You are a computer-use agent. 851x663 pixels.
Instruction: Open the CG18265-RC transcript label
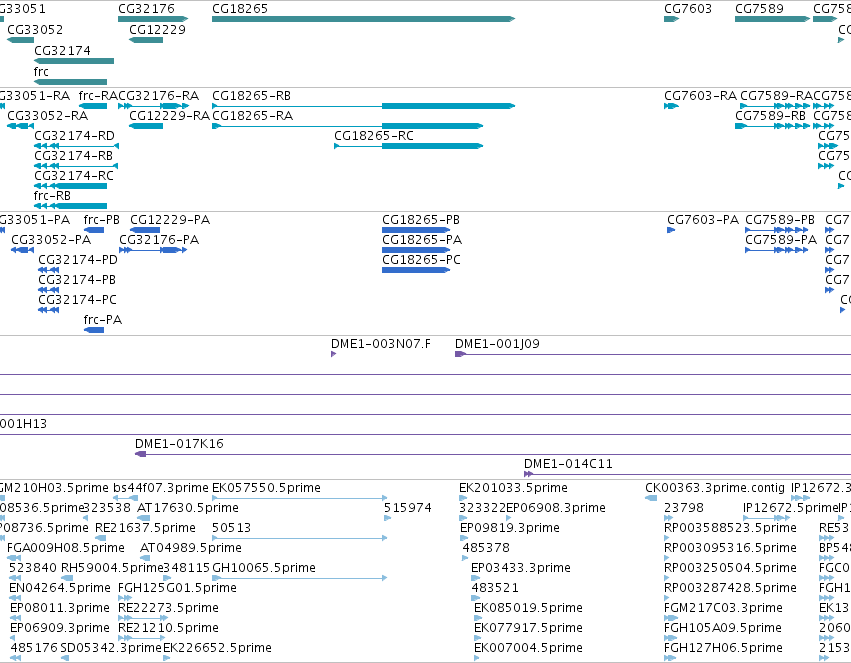pyautogui.click(x=374, y=136)
